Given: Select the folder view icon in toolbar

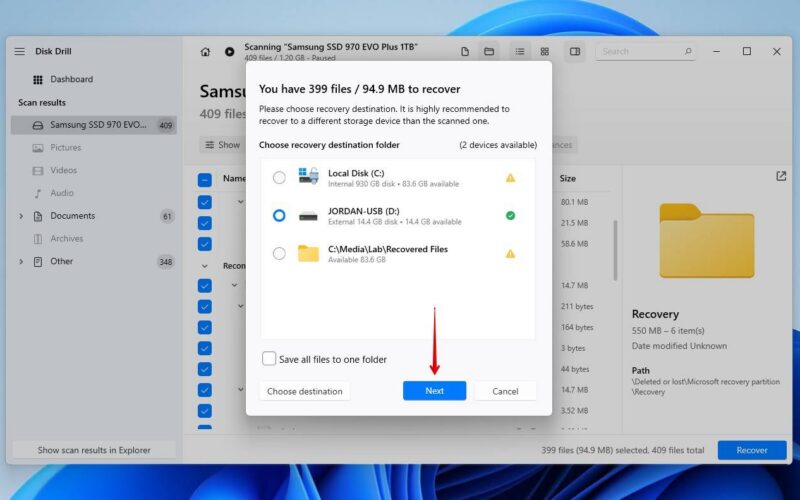Looking at the screenshot, I should (x=489, y=52).
